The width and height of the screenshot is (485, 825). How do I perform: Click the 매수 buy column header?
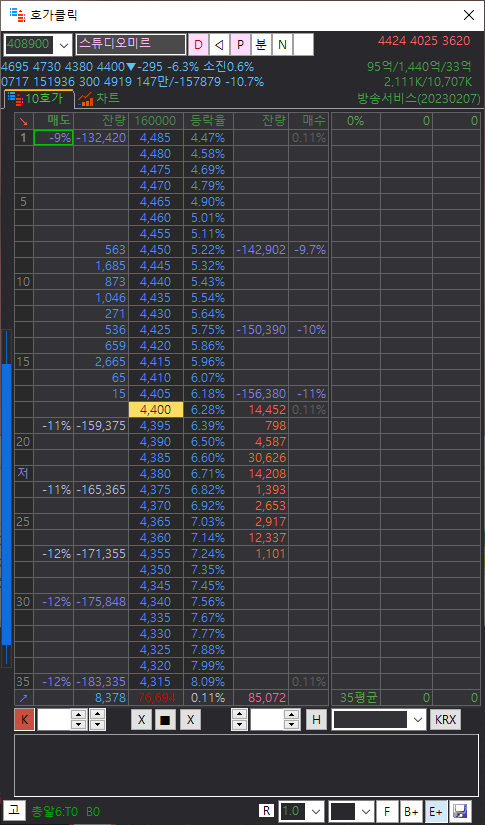coord(308,121)
